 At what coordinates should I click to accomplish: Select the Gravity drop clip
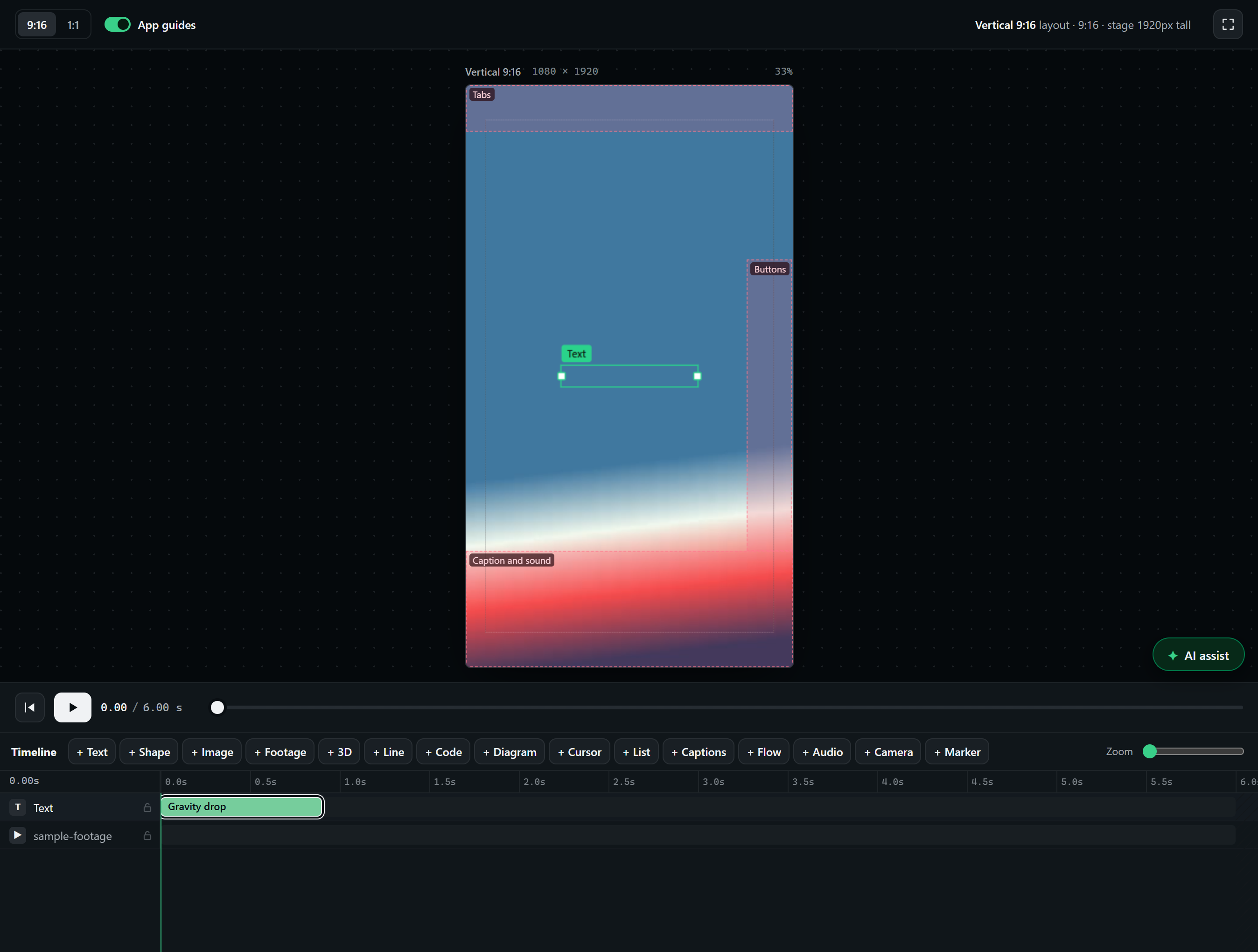[242, 806]
